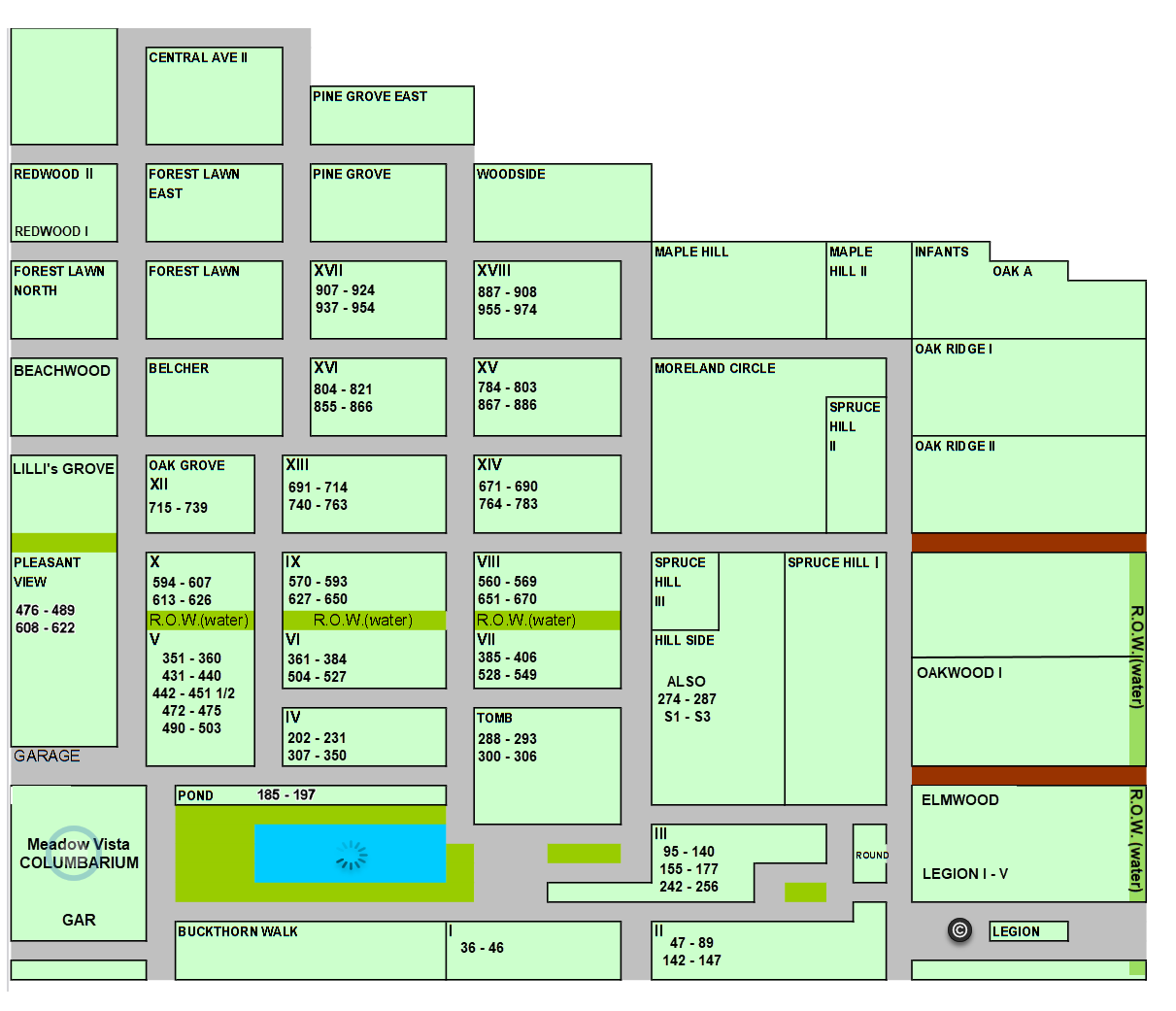Select the BUCKTHORN WALK section
Screen dimensions: 1176x1011
click(311, 951)
